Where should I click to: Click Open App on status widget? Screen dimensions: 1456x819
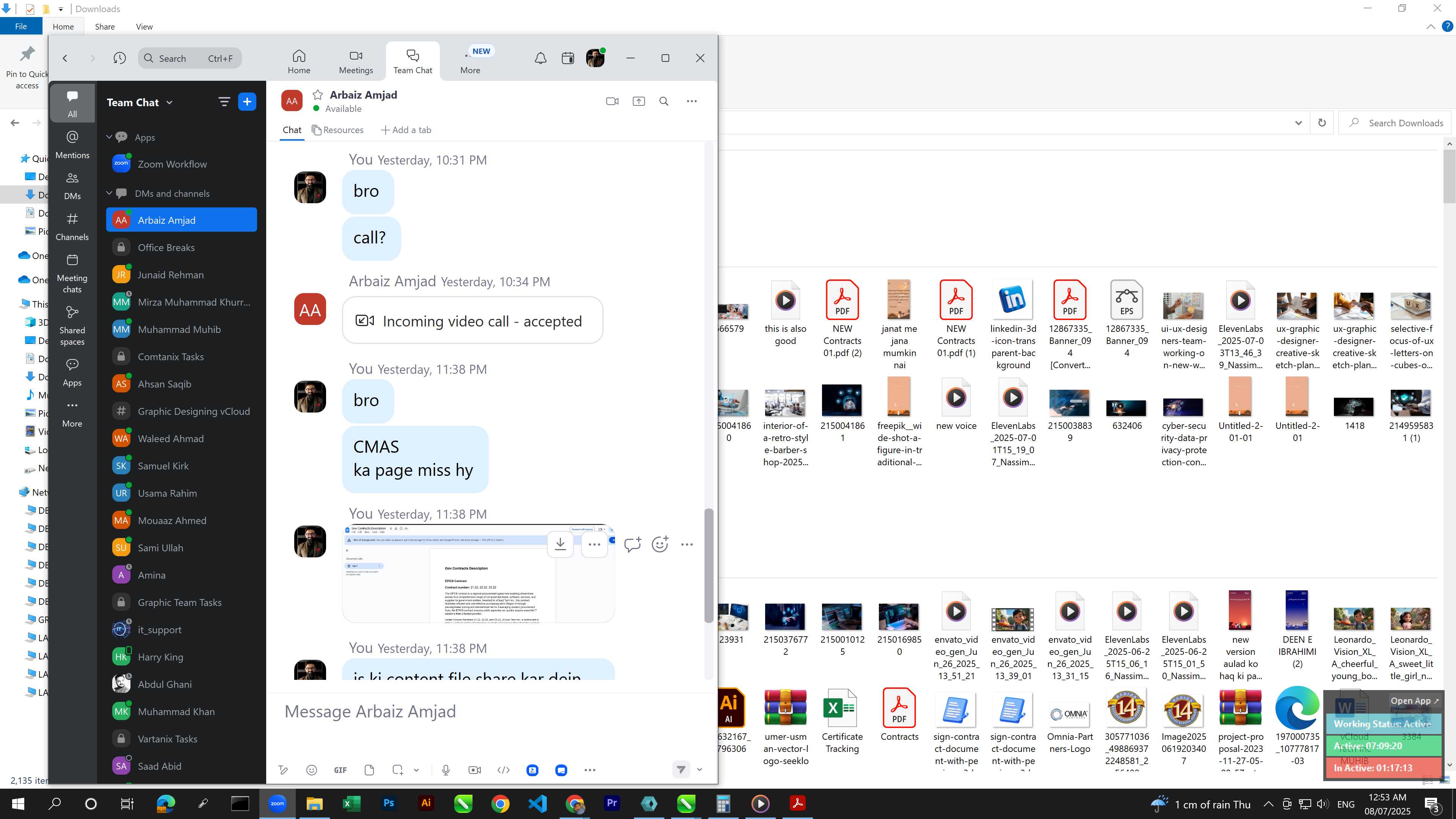pos(1415,700)
